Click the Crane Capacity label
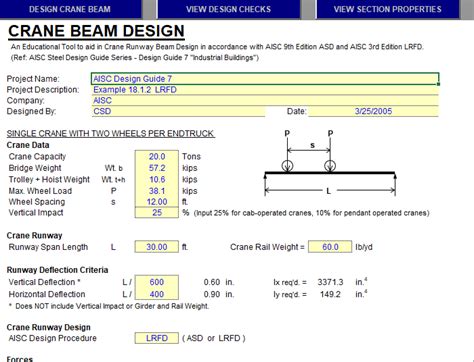474x362 pixels. point(37,156)
